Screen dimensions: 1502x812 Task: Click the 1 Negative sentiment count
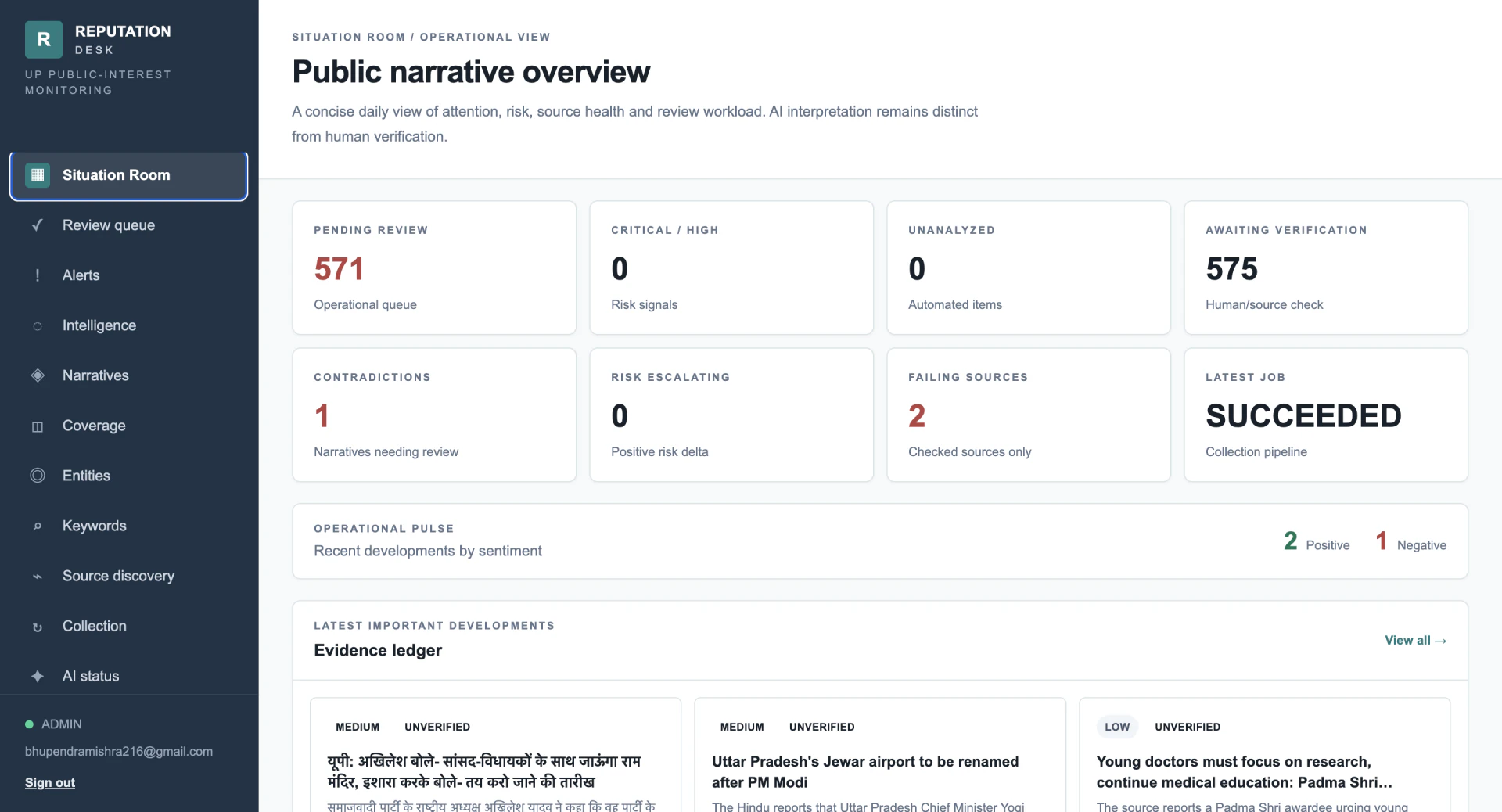(x=1411, y=541)
